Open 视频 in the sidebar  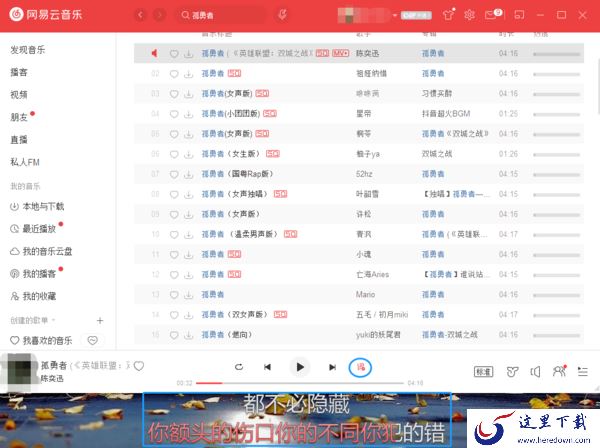coord(19,94)
